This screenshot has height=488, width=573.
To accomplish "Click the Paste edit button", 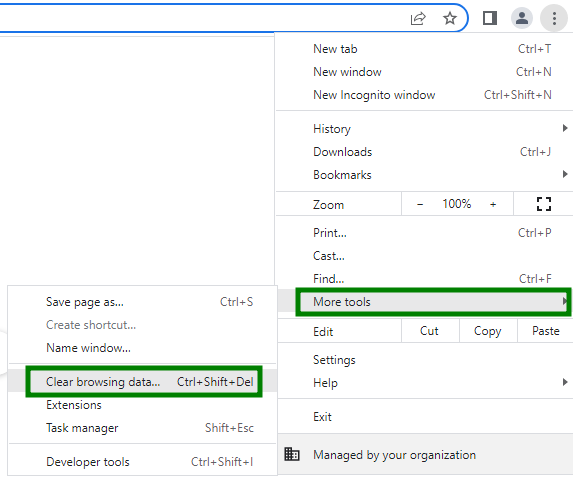I will click(546, 331).
